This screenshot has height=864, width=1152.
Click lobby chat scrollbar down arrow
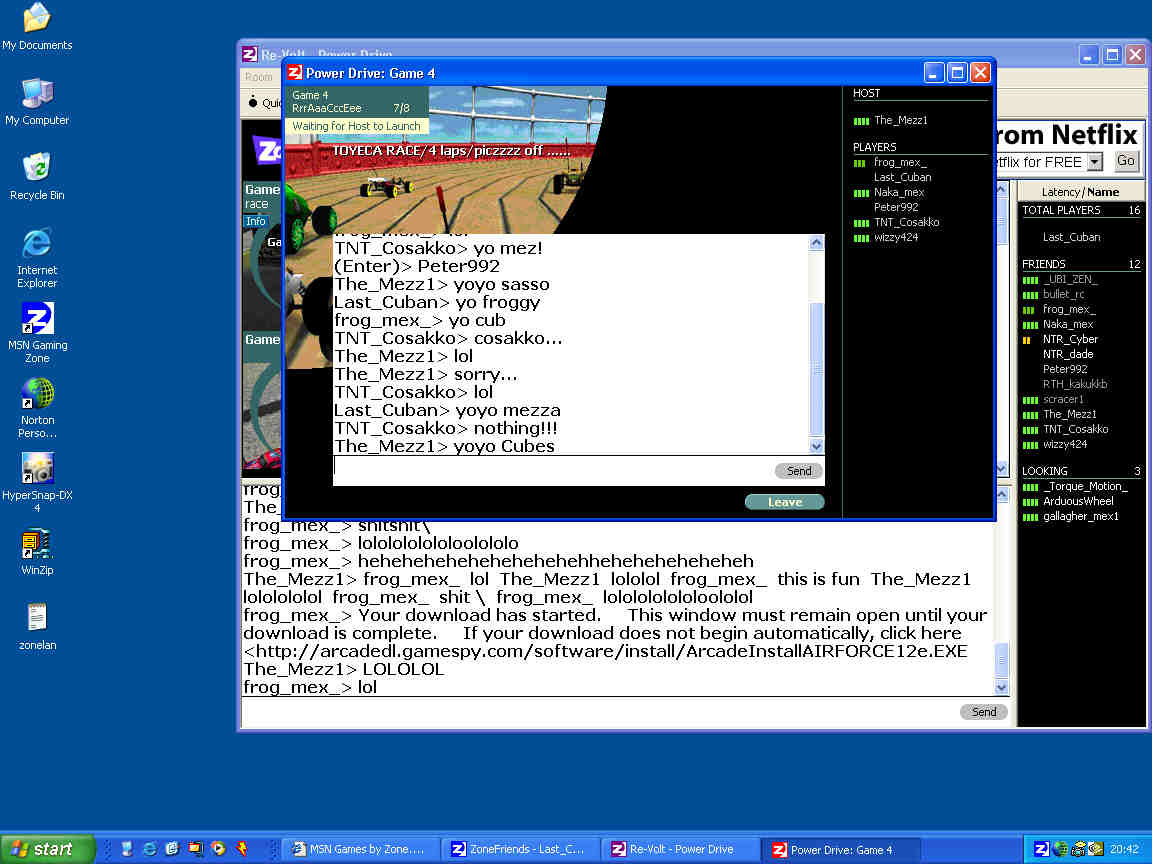coord(1001,688)
